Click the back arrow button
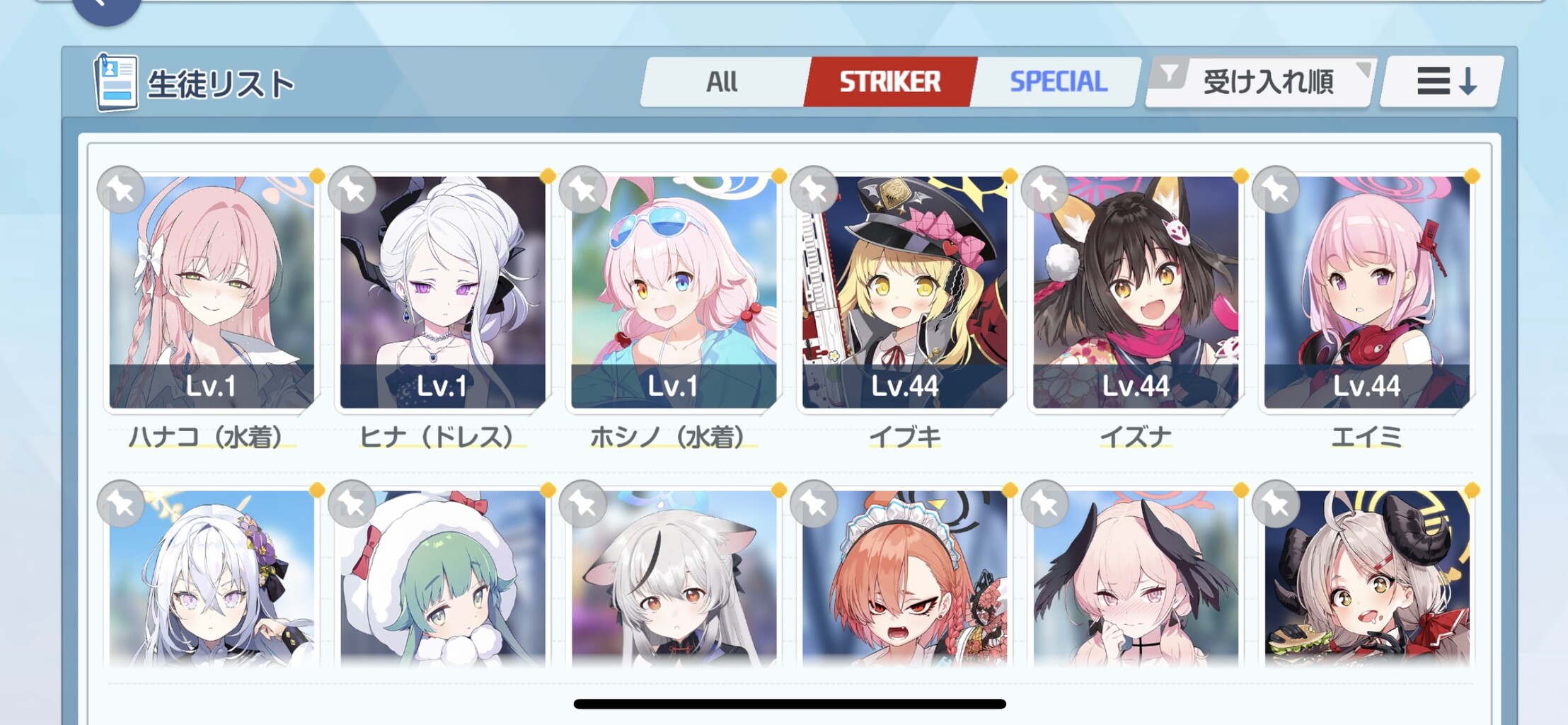Viewport: 1568px width, 725px height. [106, 7]
